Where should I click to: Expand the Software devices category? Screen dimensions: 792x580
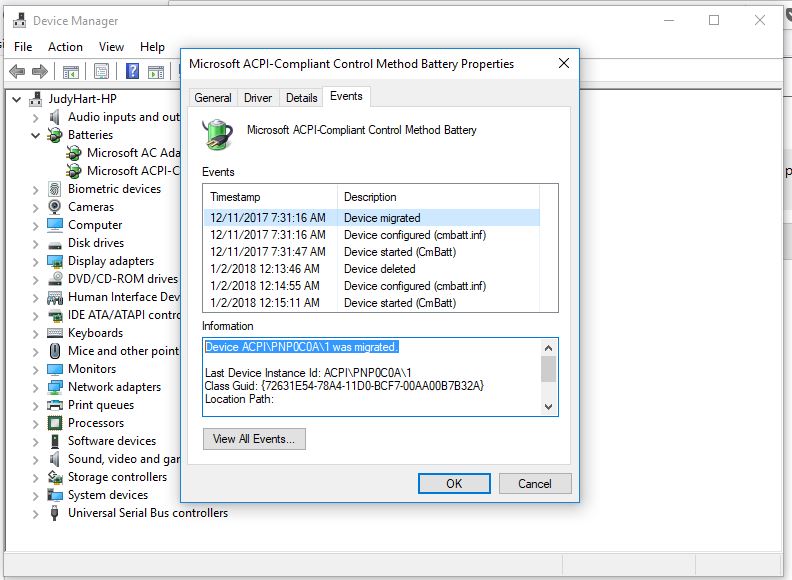[35, 442]
